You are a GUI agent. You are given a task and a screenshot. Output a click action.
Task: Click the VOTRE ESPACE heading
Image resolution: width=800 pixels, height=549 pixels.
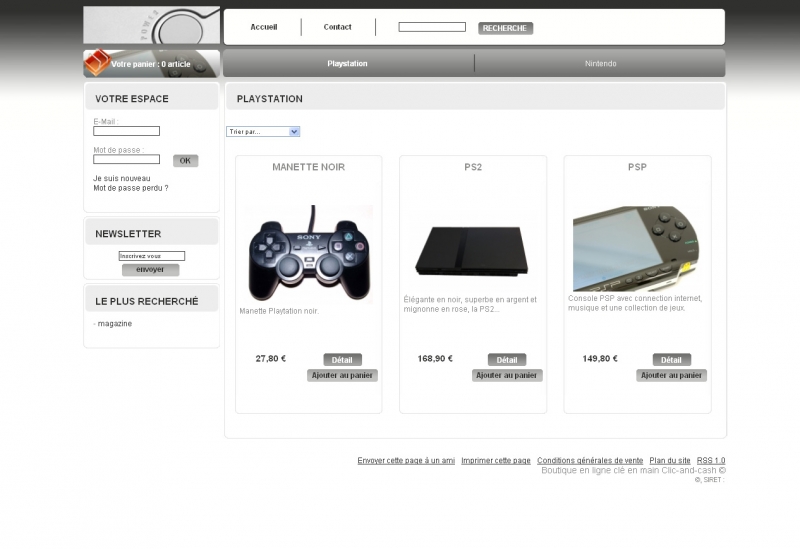click(132, 99)
